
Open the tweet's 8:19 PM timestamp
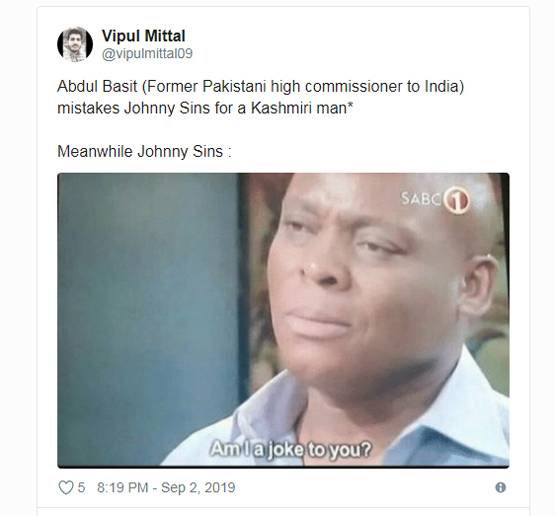click(122, 487)
